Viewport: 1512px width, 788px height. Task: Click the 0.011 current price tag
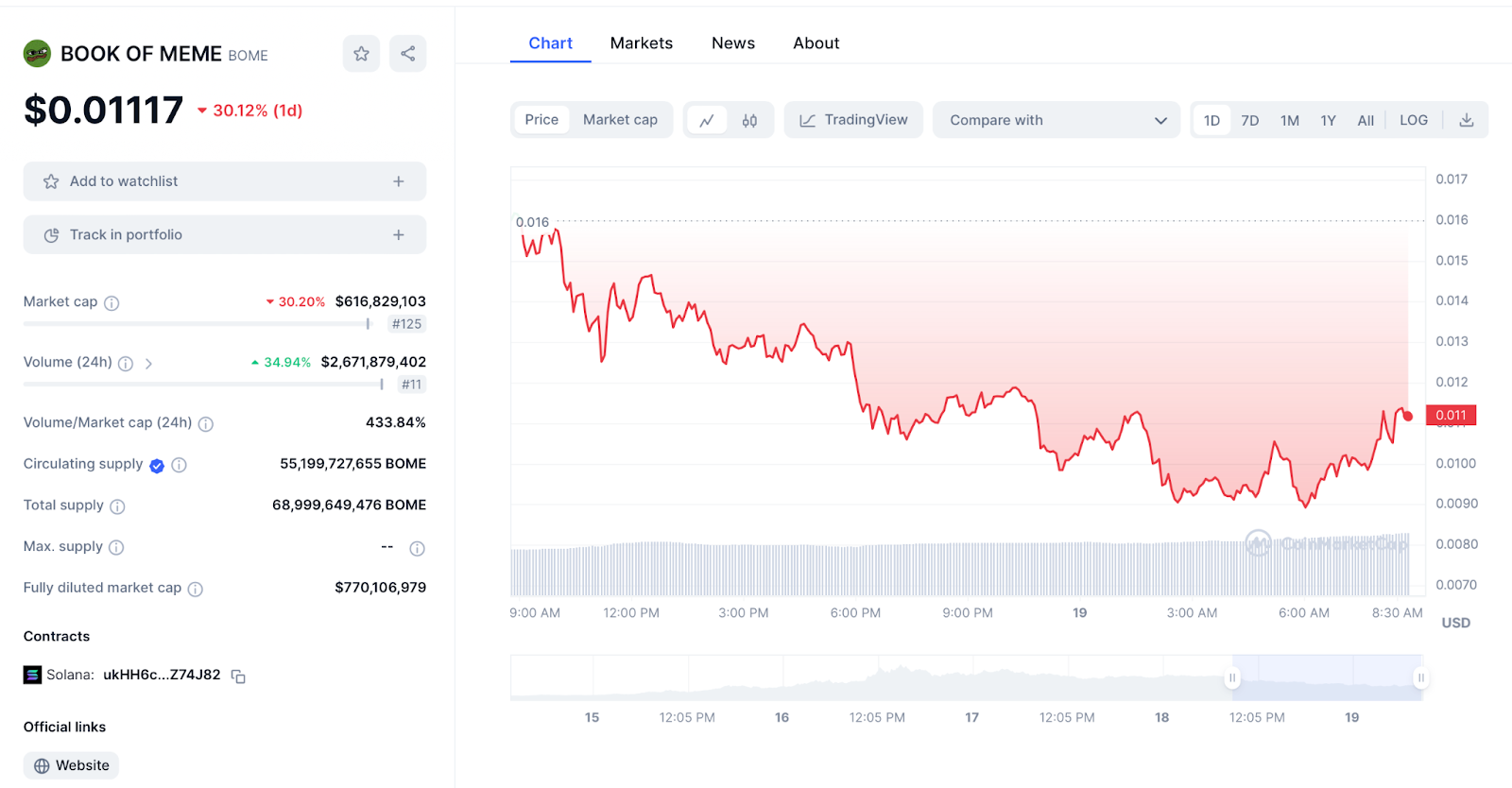(1451, 415)
